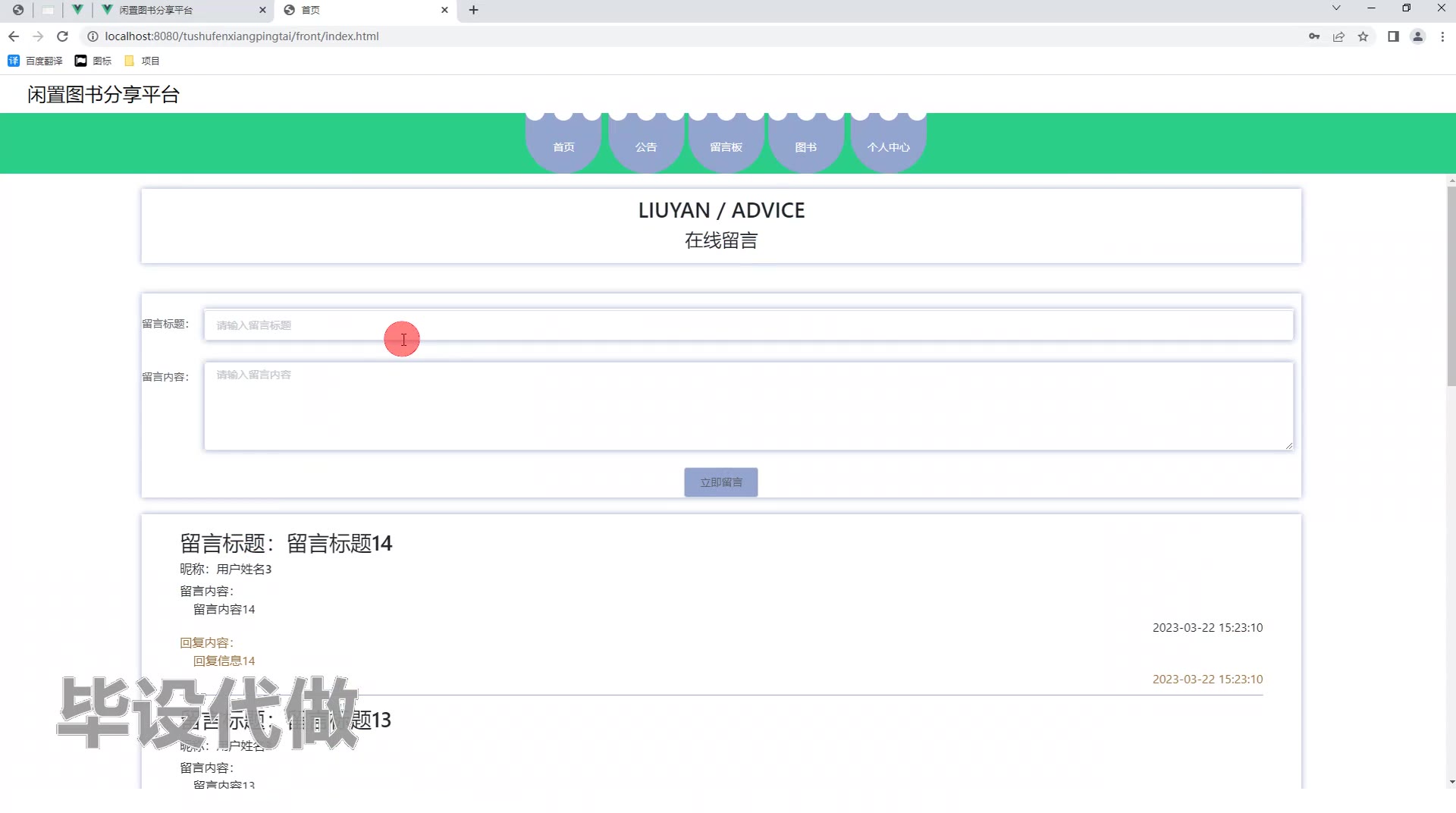Click the browser forward arrow

pyautogui.click(x=38, y=36)
